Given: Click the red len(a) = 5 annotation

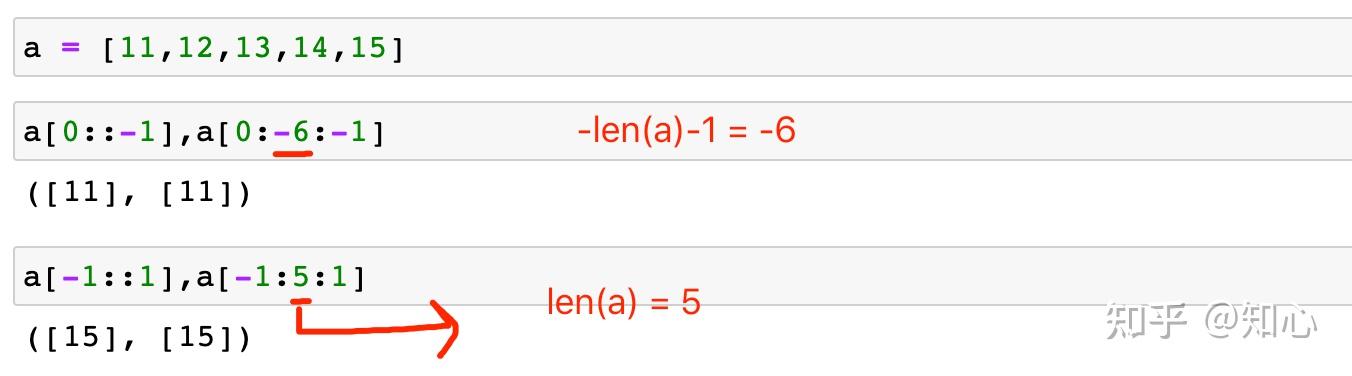Looking at the screenshot, I should point(623,301).
